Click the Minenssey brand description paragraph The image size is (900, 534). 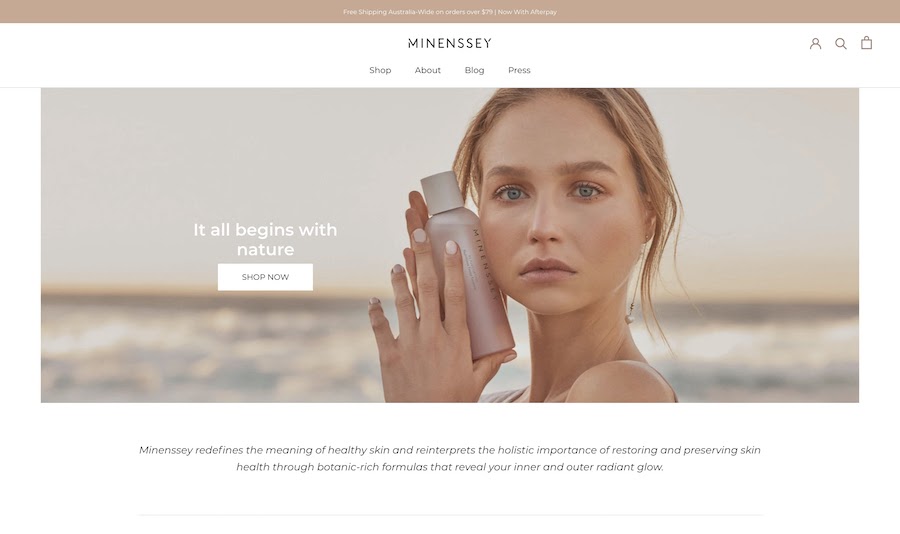(450, 458)
